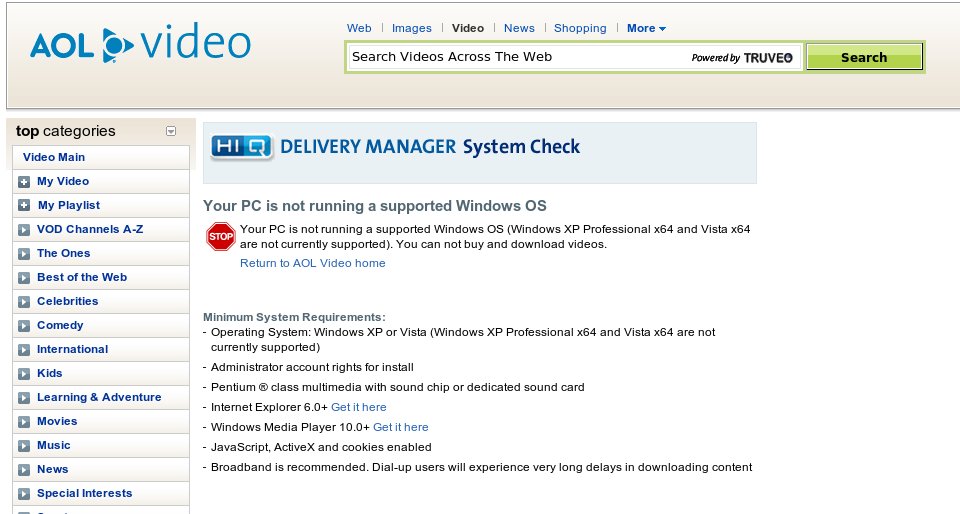
Task: Click 'Broadband is recommended' requirement line
Action: coord(482,467)
